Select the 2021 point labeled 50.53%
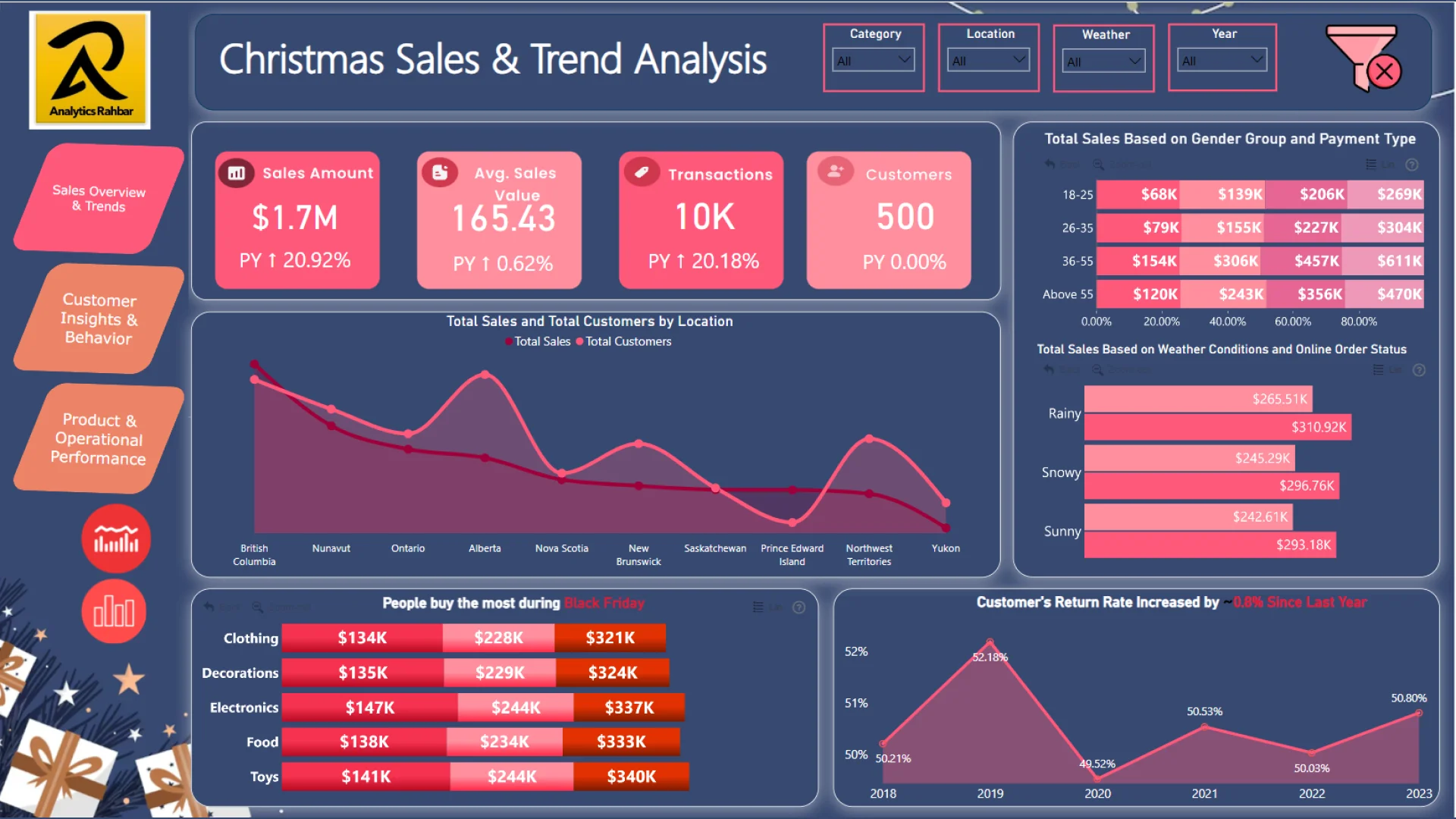The height and width of the screenshot is (819, 1456). [1204, 726]
